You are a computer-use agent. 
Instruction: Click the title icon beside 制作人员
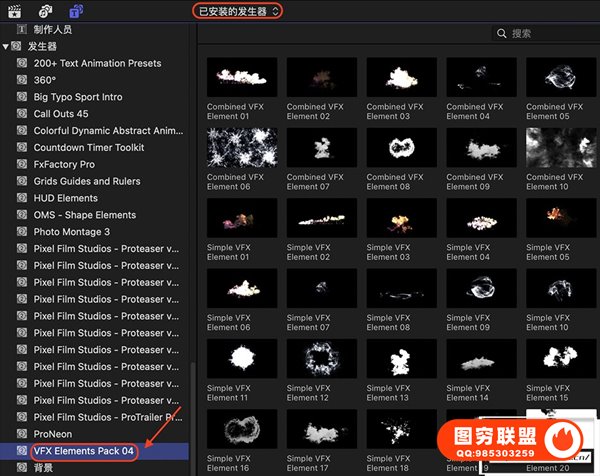coord(22,30)
